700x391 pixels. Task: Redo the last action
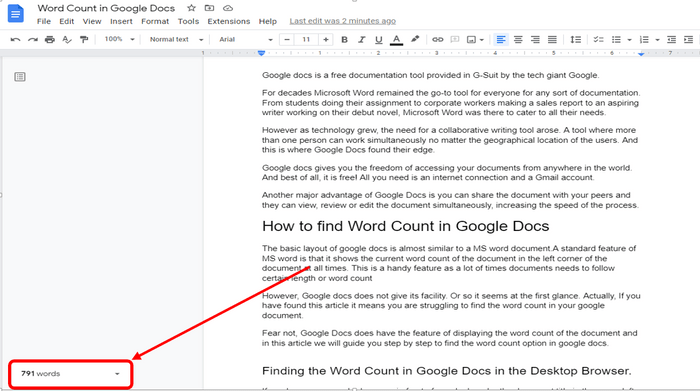coord(33,40)
